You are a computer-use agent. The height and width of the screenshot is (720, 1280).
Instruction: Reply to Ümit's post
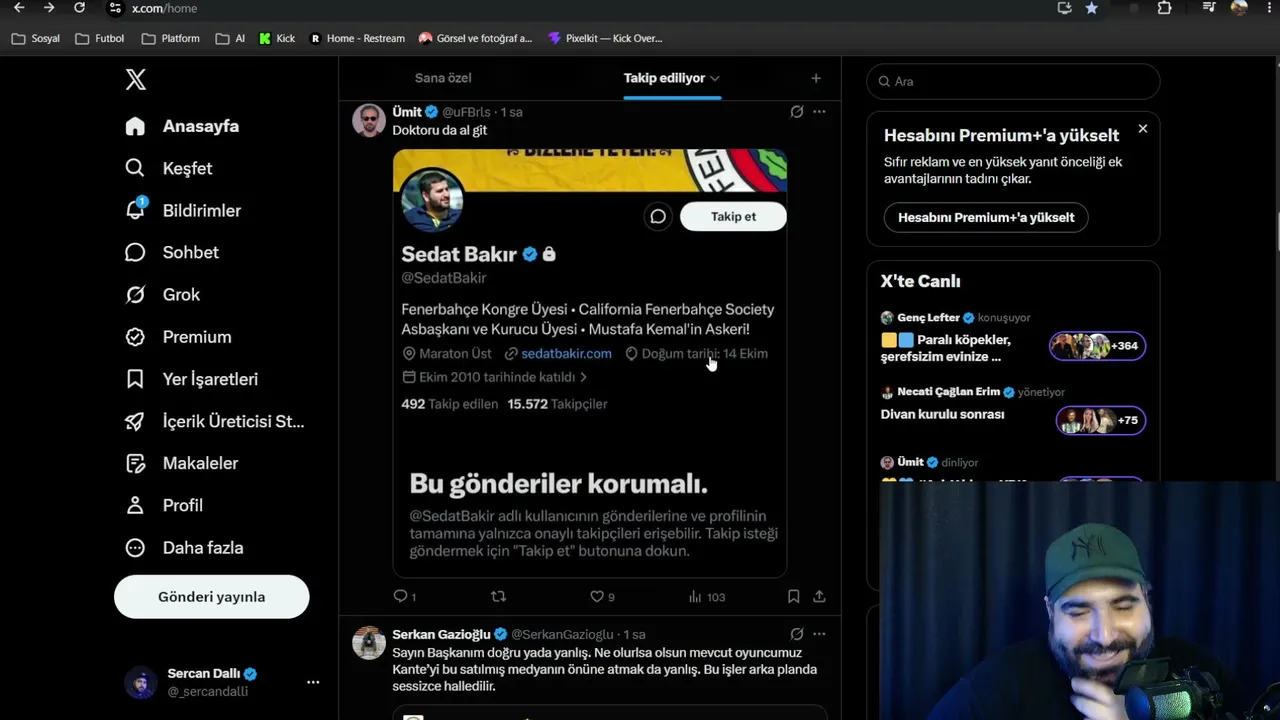(x=404, y=597)
